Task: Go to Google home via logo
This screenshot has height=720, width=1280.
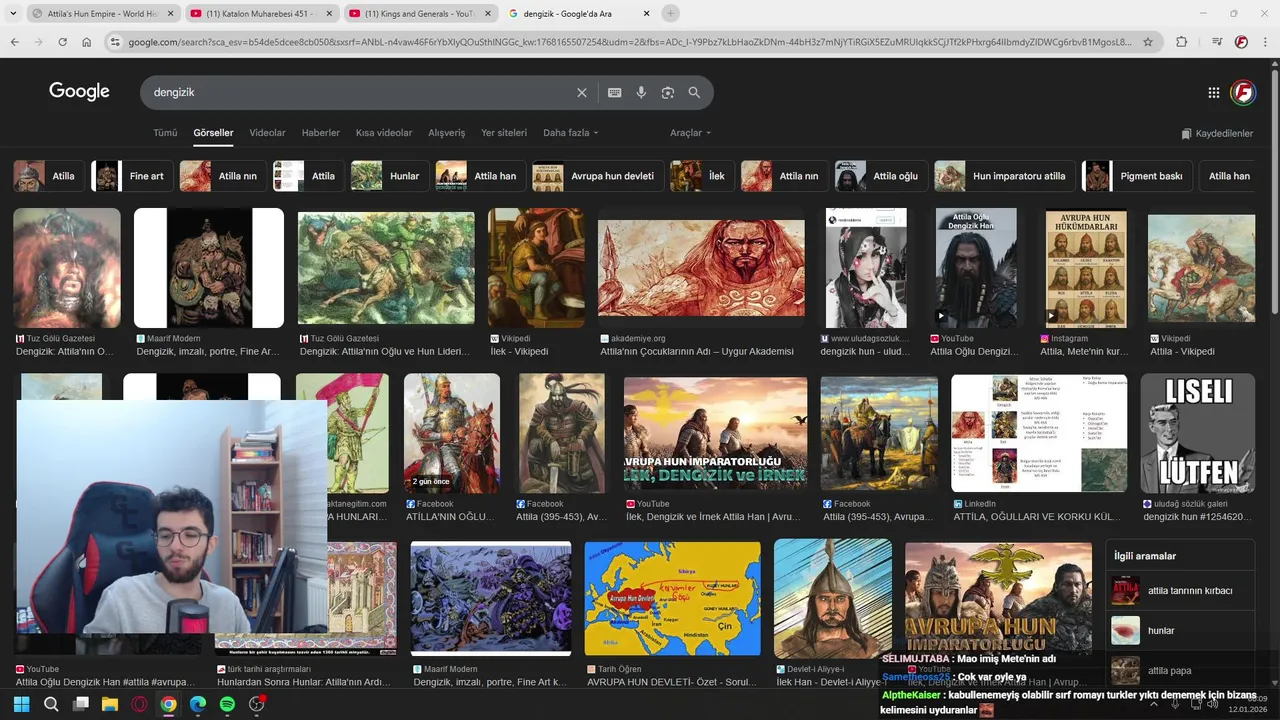Action: pyautogui.click(x=79, y=91)
